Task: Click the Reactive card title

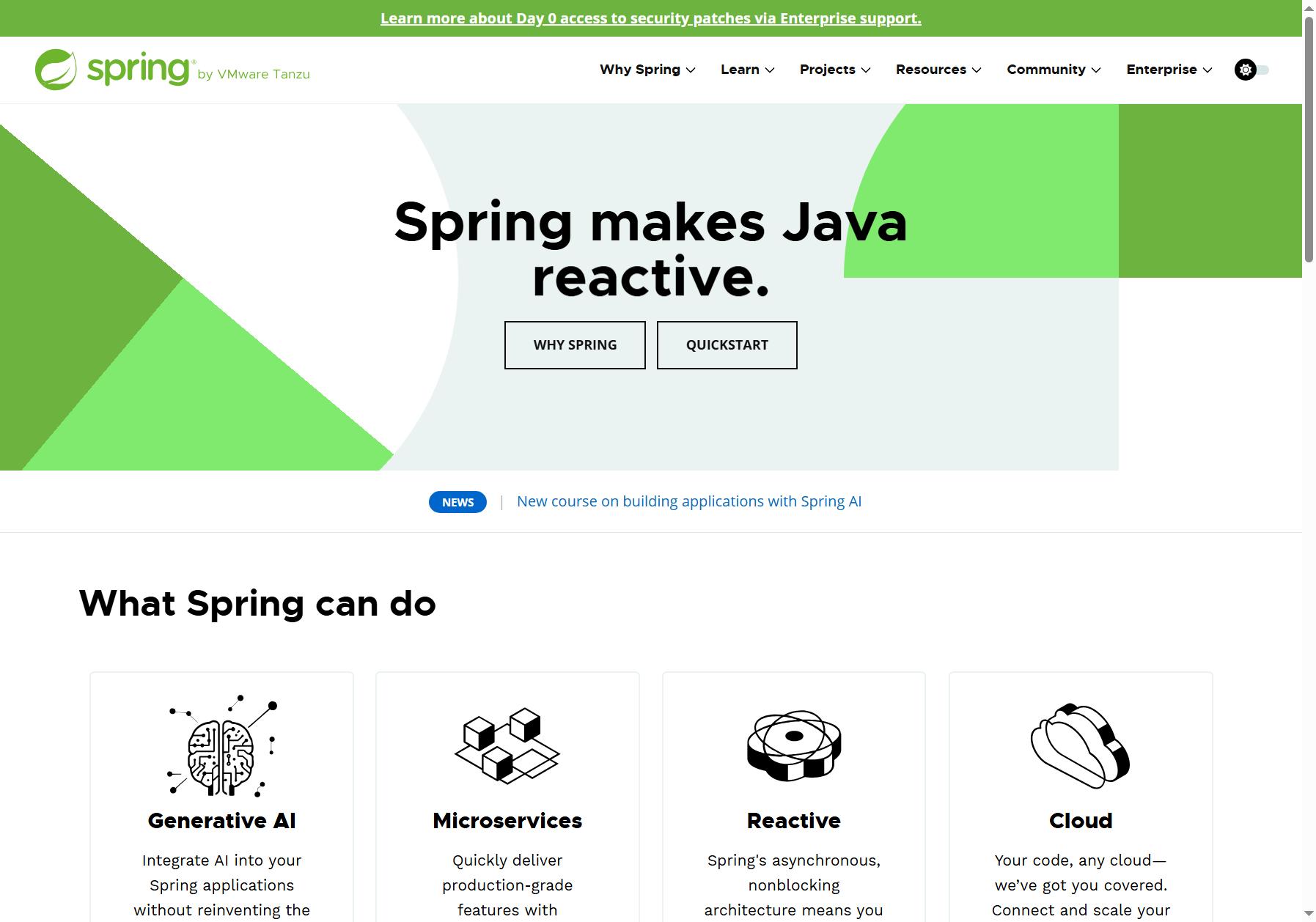Action: coord(794,821)
